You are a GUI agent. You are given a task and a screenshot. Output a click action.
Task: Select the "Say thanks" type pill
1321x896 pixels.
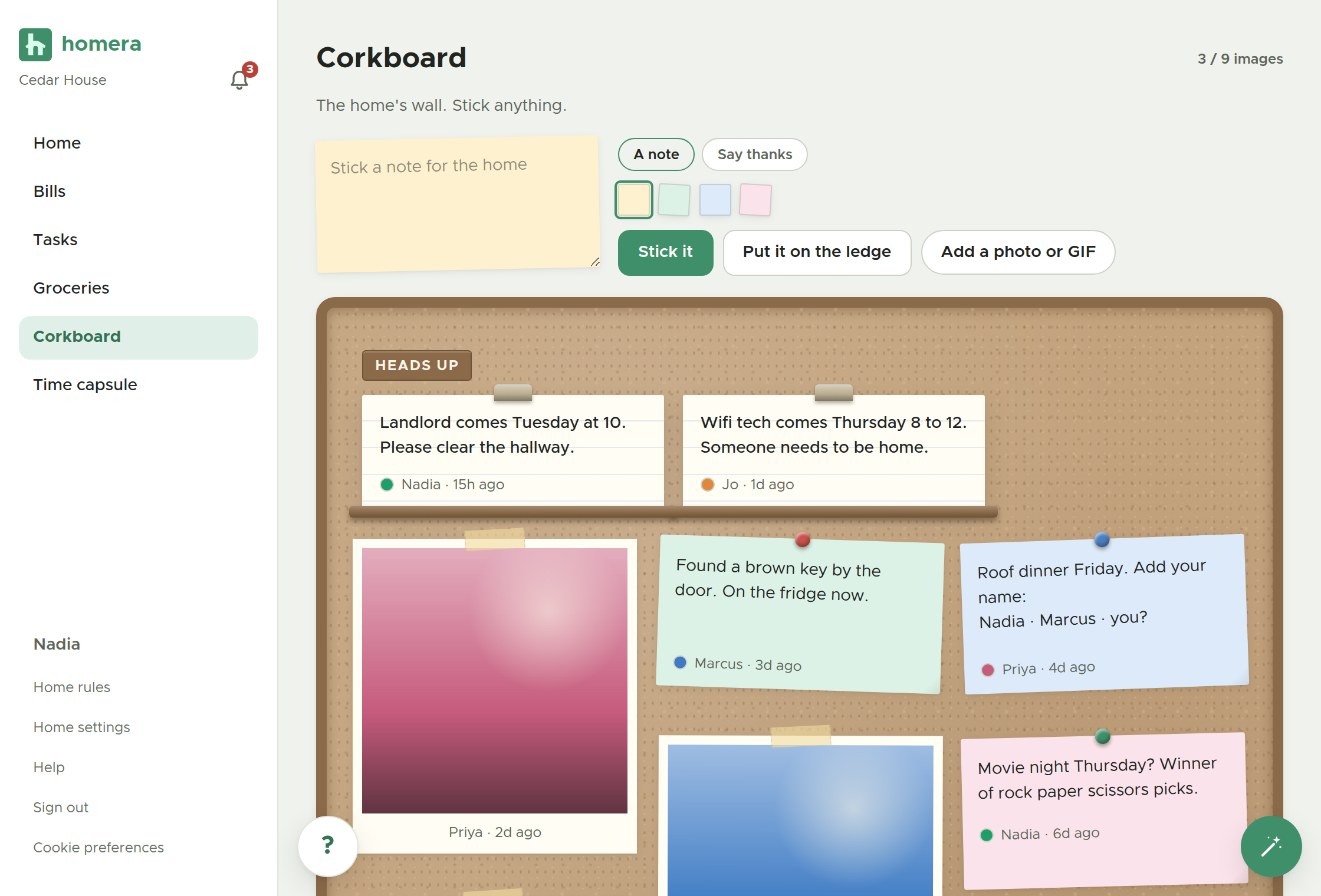click(755, 154)
